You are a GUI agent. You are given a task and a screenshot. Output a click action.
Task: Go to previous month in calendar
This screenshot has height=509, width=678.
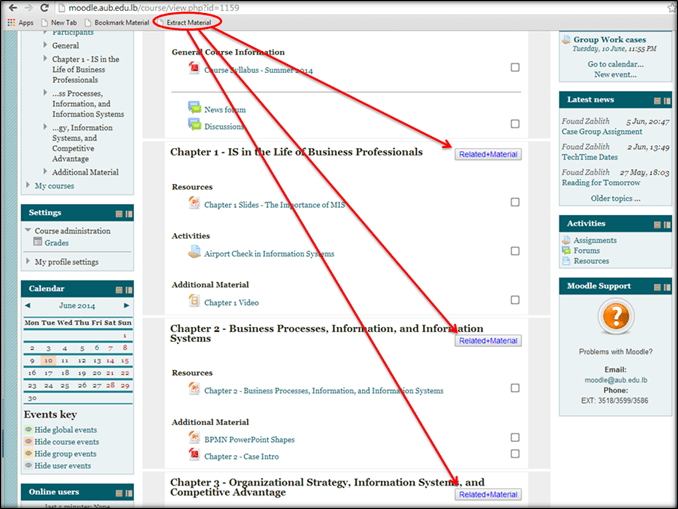[x=28, y=305]
